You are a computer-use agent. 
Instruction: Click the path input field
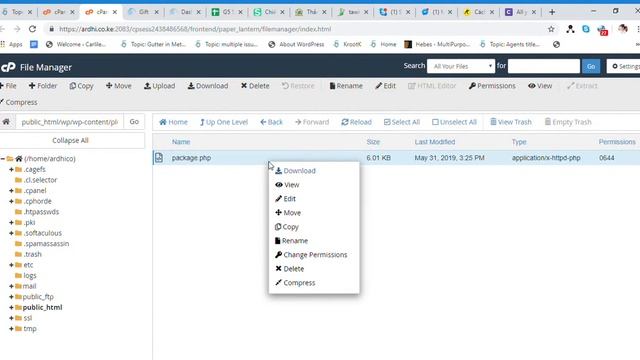[69, 122]
